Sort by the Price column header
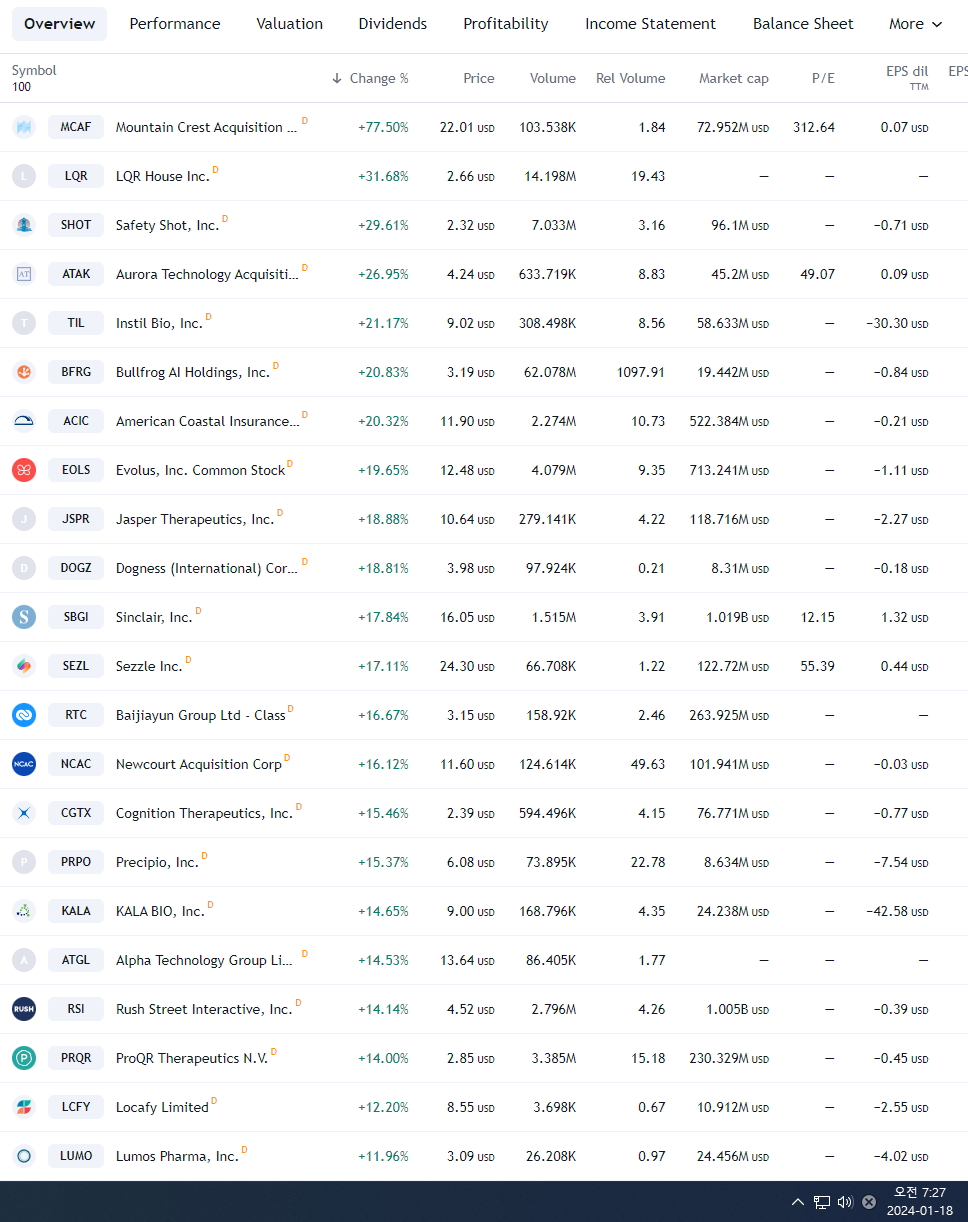The image size is (968, 1222). 479,78
